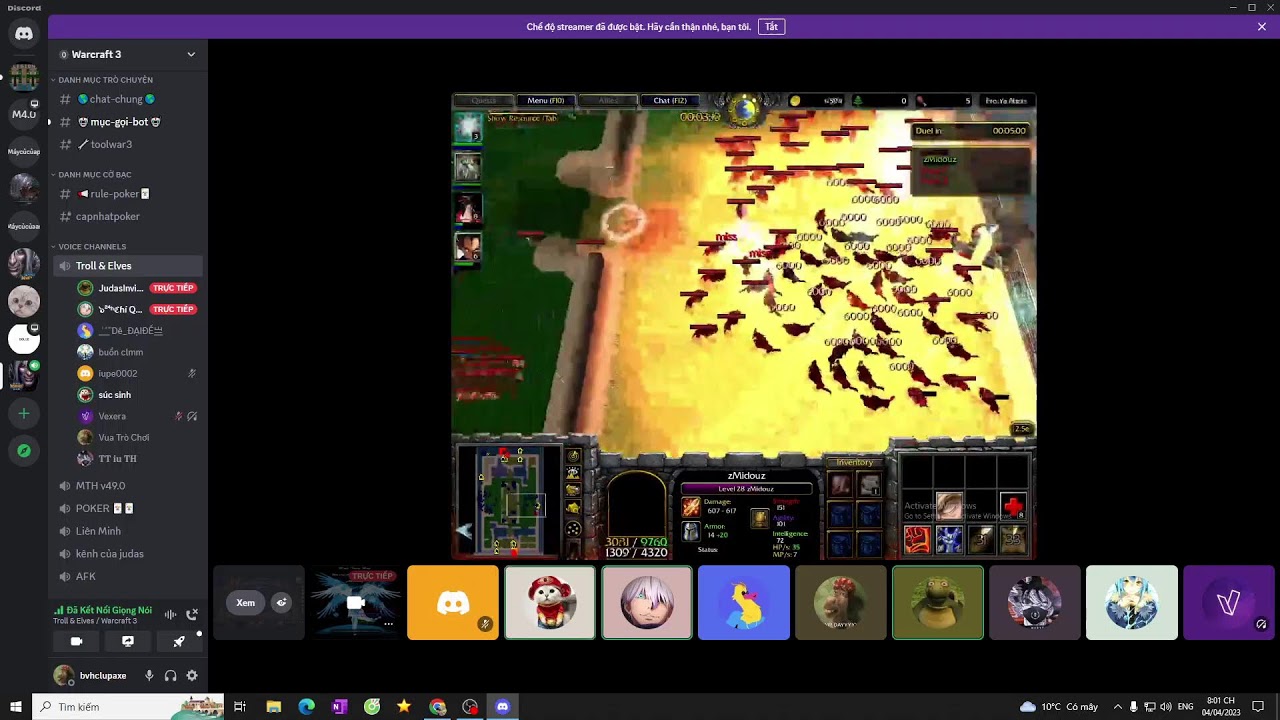Launch Microsoft Edge from the taskbar
The width and height of the screenshot is (1280, 720).
(307, 707)
